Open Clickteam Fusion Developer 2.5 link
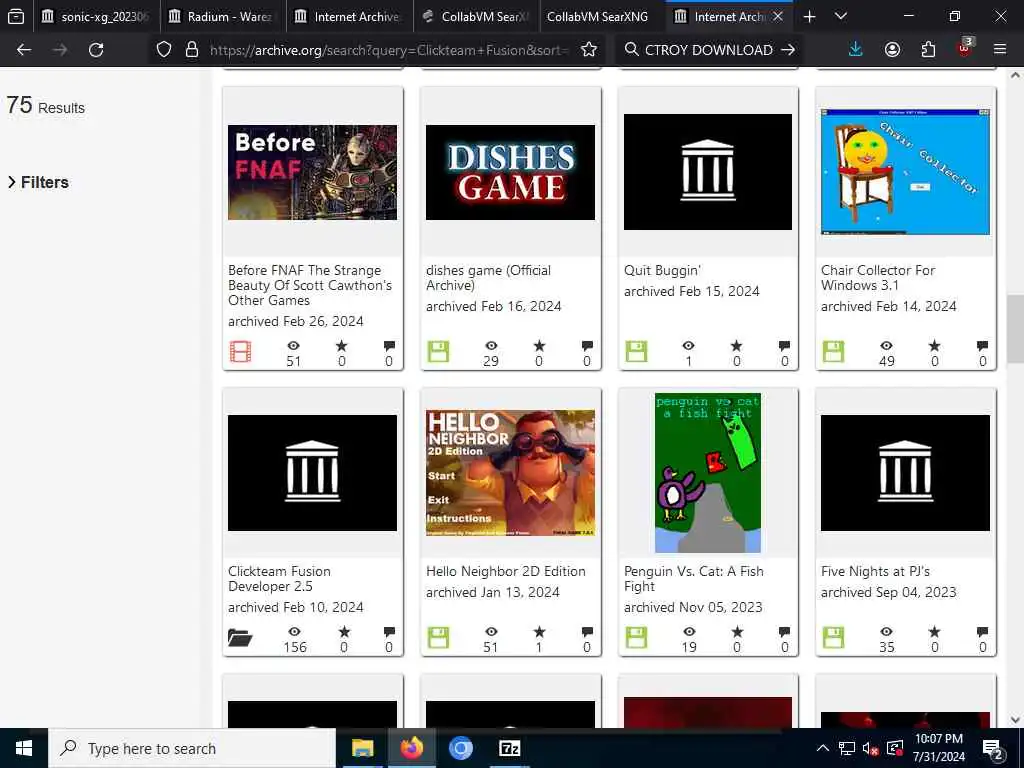 pyautogui.click(x=279, y=579)
